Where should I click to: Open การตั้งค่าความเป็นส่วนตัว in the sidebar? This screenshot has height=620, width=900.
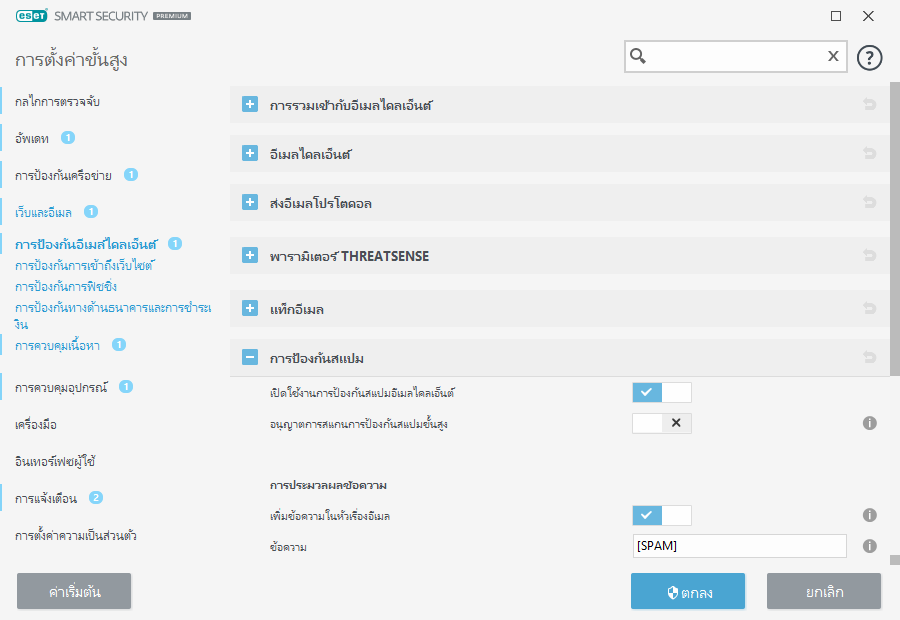pyautogui.click(x=76, y=536)
